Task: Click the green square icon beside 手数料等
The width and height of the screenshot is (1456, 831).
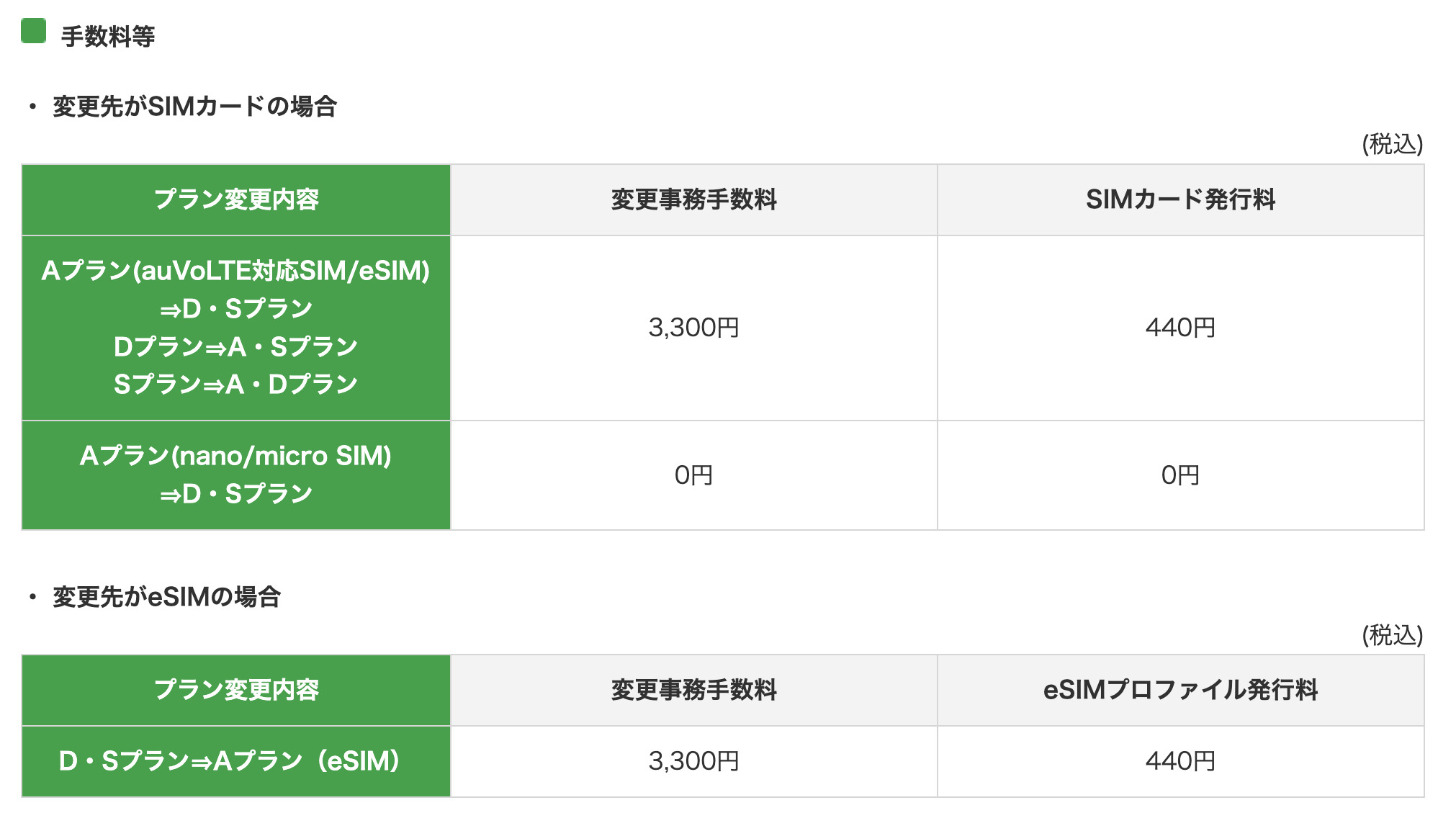Action: 34,31
